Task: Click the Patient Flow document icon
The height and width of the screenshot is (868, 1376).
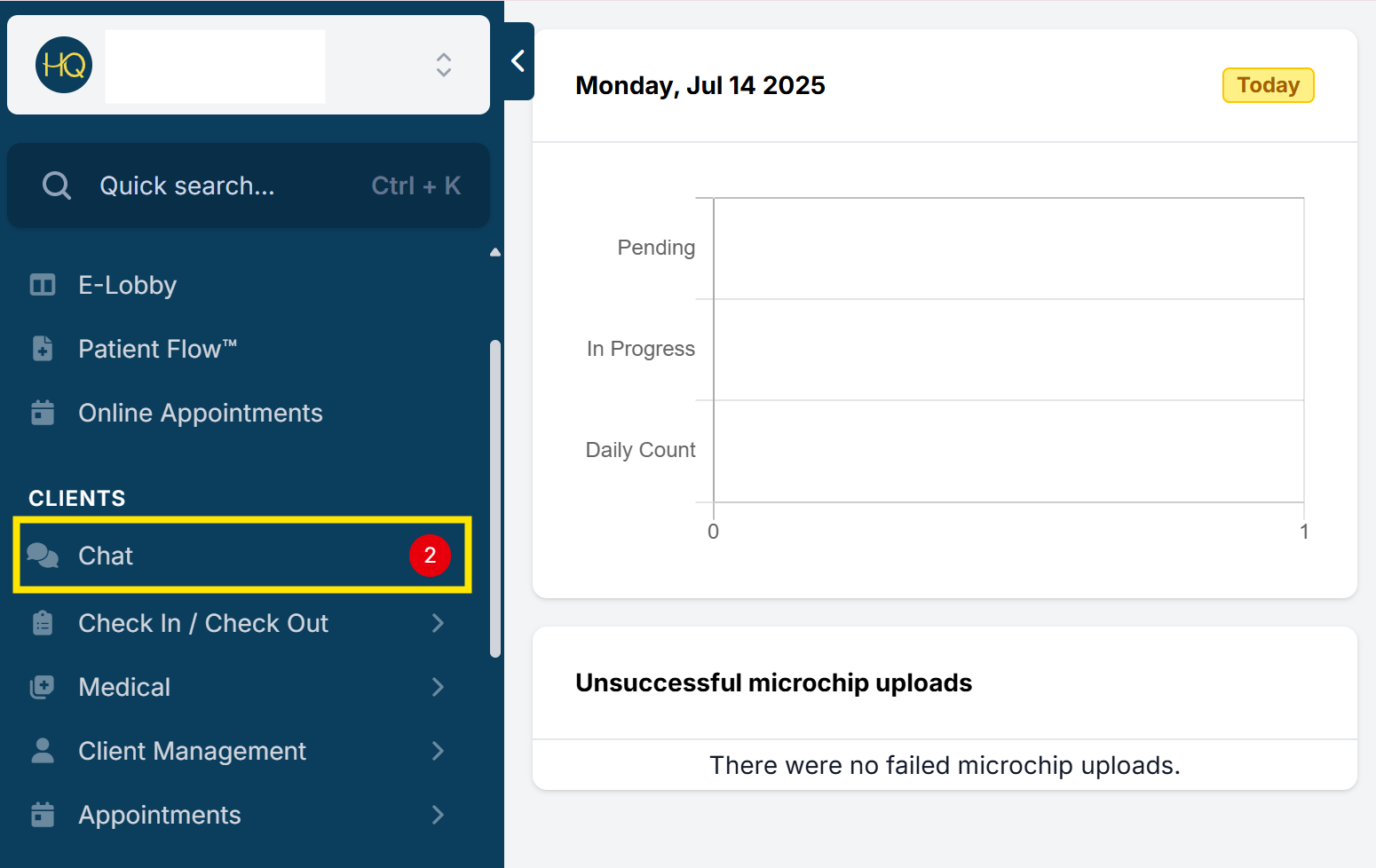Action: (x=43, y=349)
